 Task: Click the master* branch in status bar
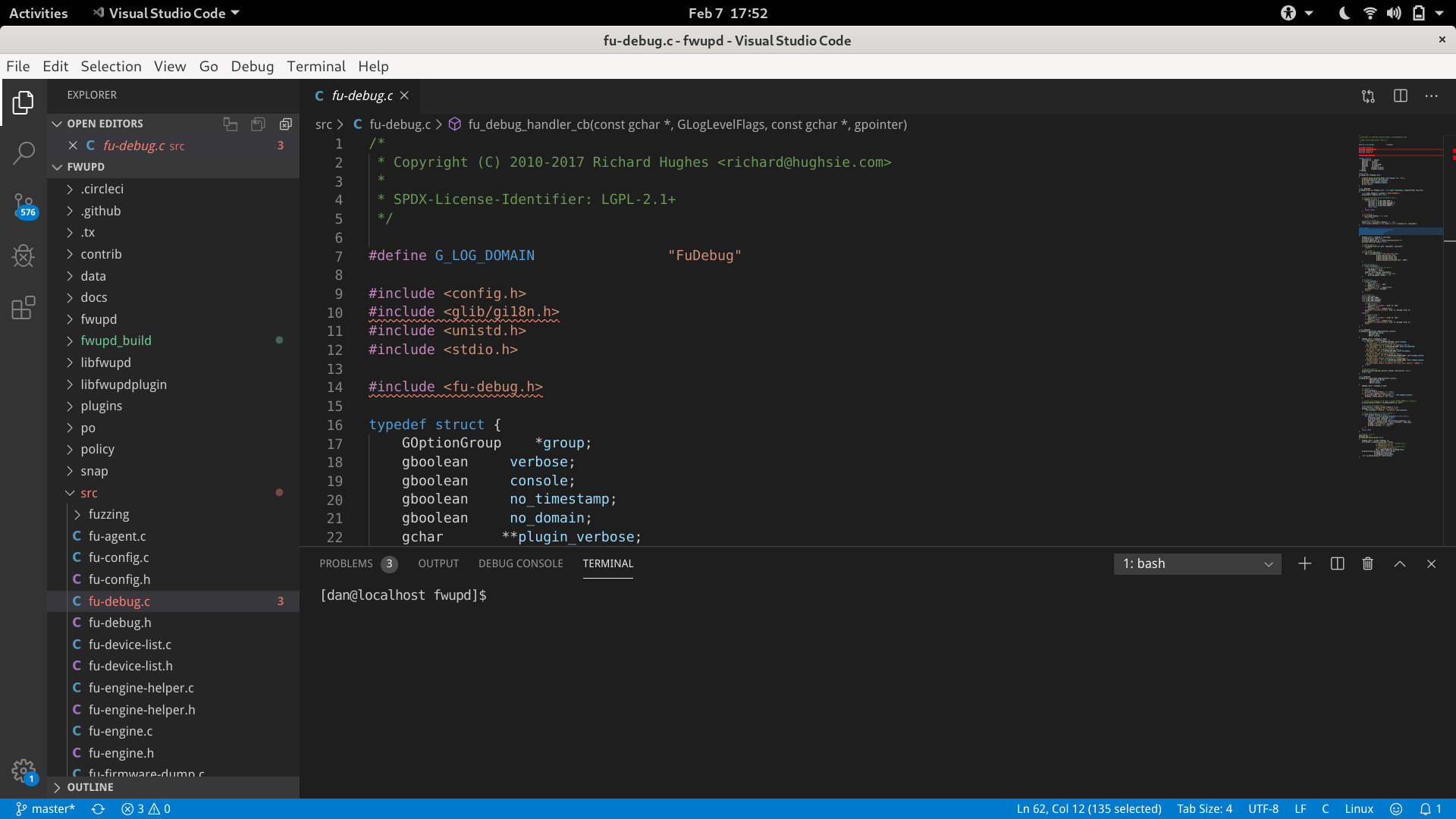45,808
